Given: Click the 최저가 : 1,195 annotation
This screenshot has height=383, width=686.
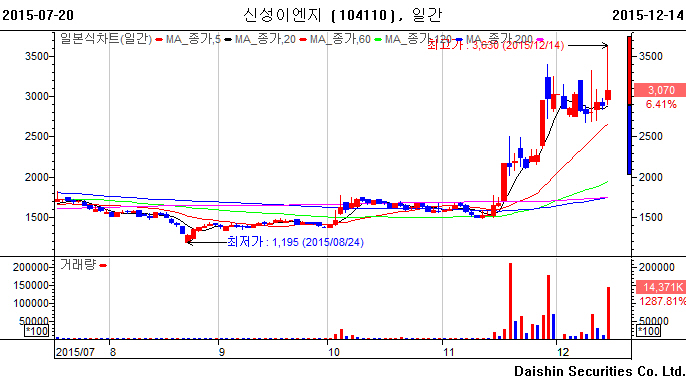Looking at the screenshot, I should point(295,242).
